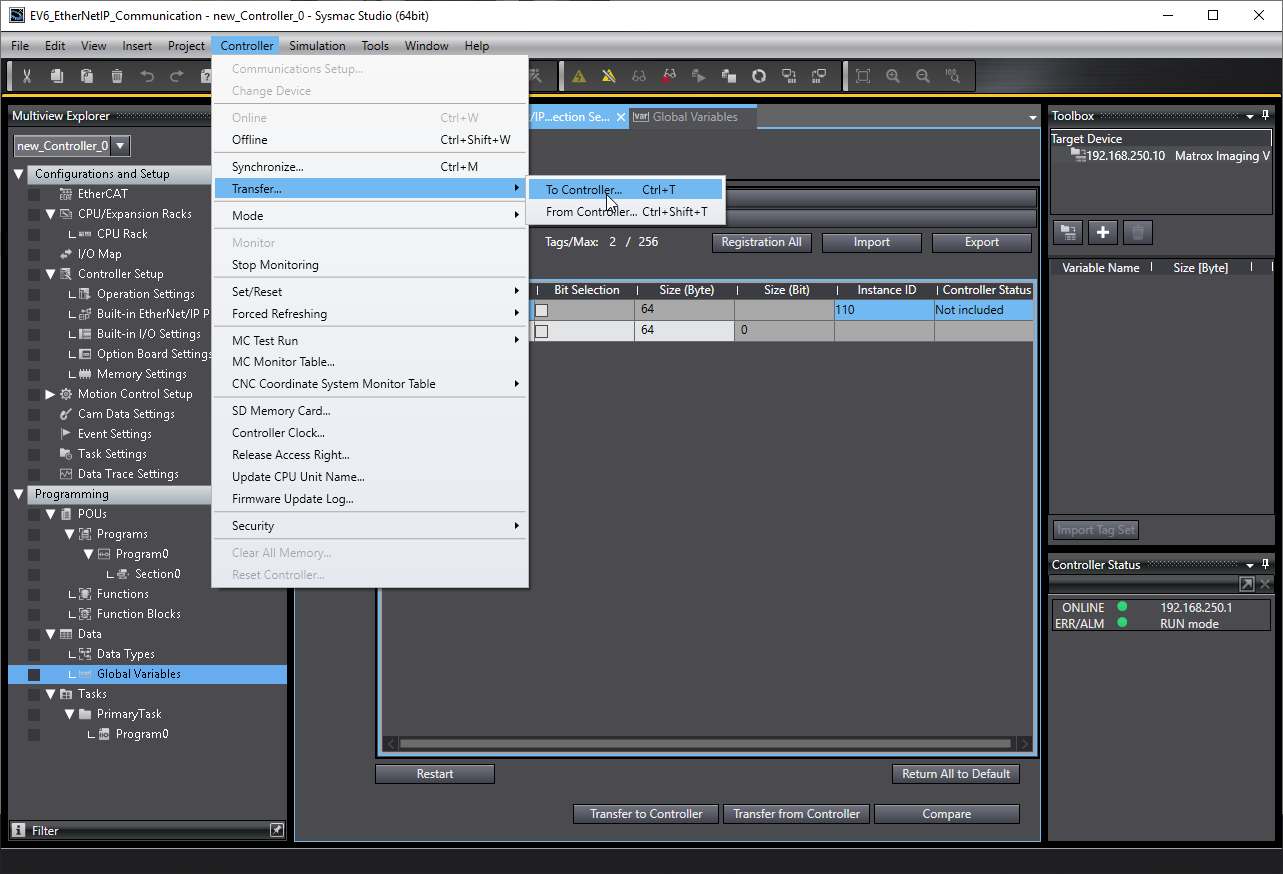This screenshot has width=1283, height=874.
Task: Click the Zoom In magnifier icon
Action: click(x=893, y=76)
